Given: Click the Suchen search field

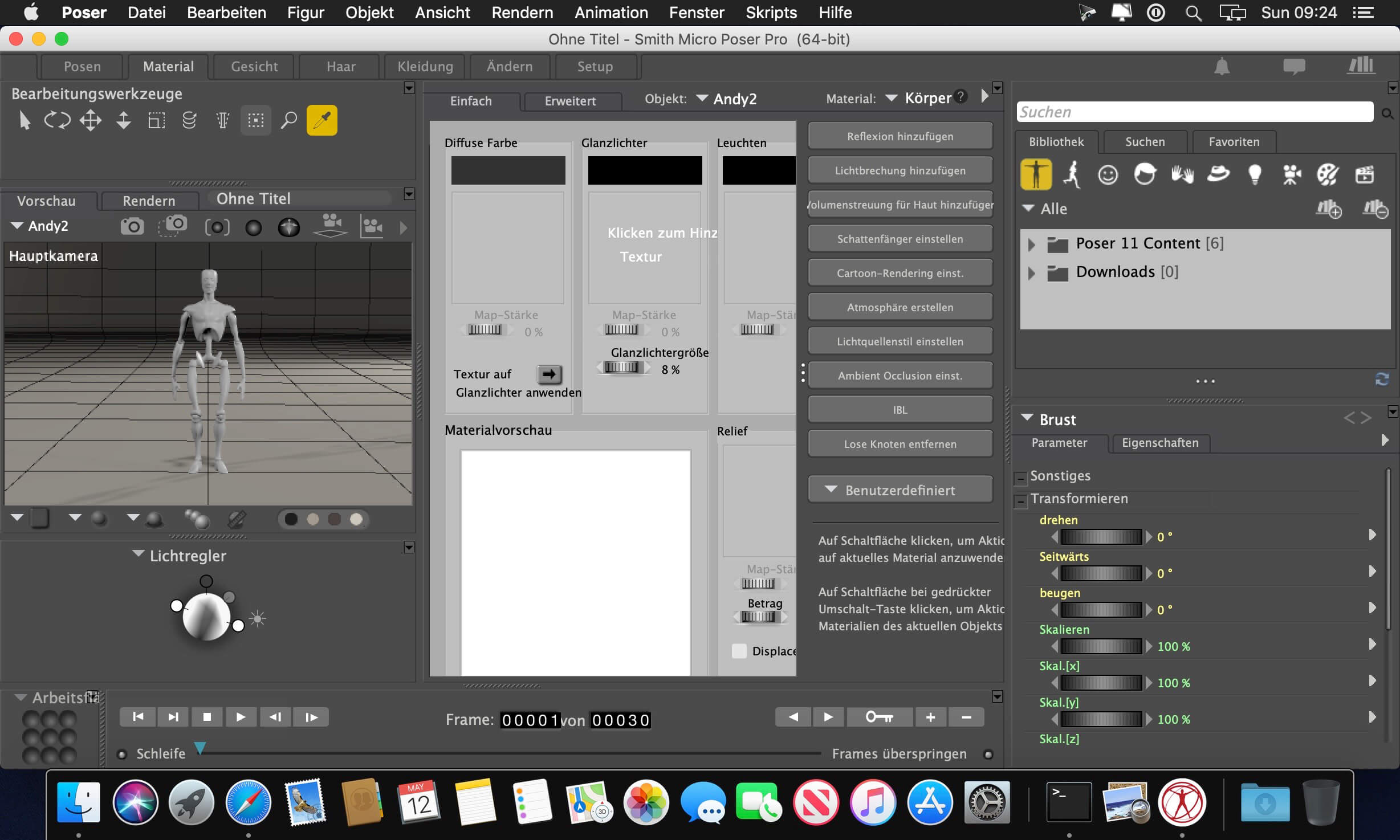Looking at the screenshot, I should [x=1194, y=112].
